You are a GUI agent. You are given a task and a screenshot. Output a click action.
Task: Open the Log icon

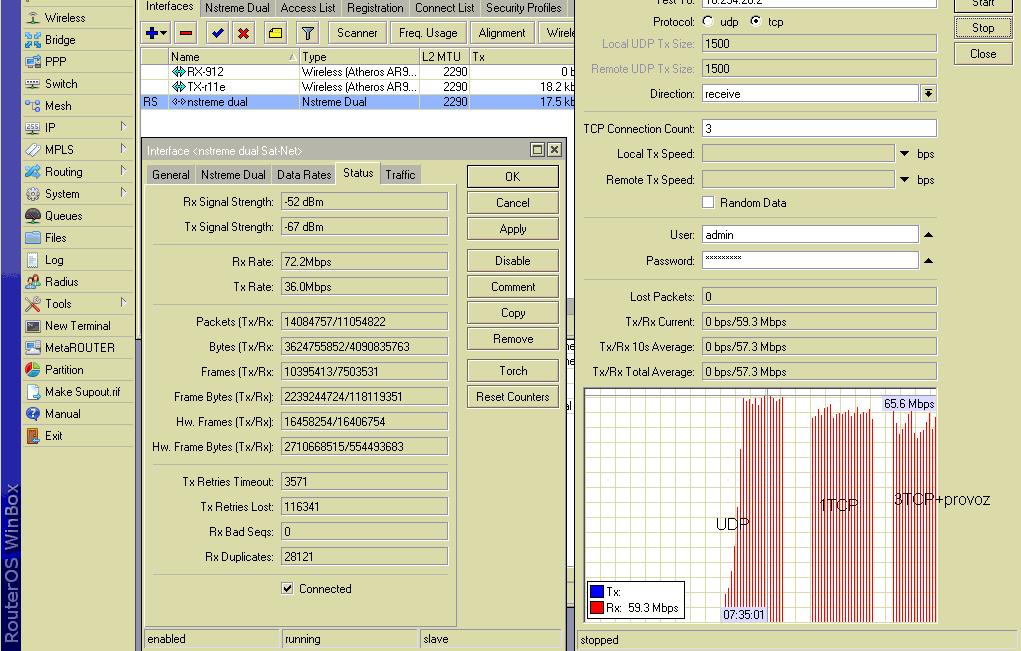(33, 260)
